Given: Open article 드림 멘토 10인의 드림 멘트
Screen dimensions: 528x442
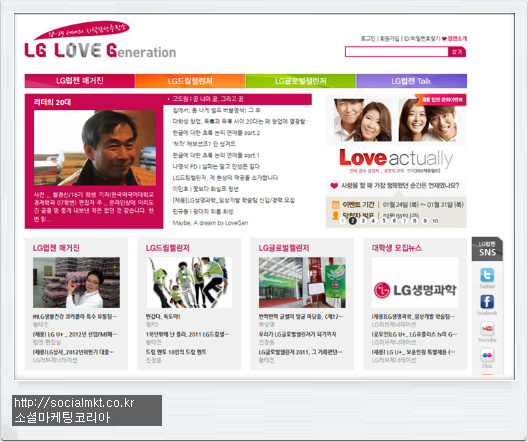Looking at the screenshot, I should 176,352.
